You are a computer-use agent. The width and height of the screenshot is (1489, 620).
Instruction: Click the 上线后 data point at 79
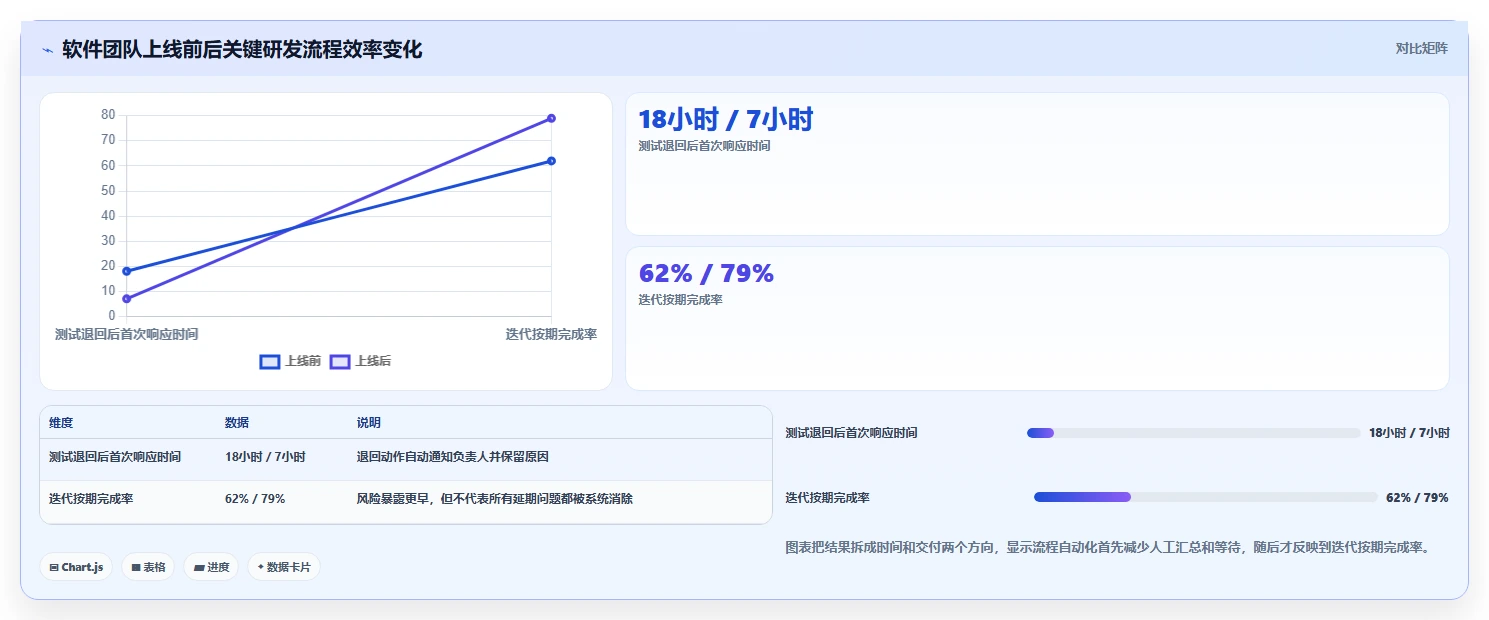pyautogui.click(x=551, y=118)
